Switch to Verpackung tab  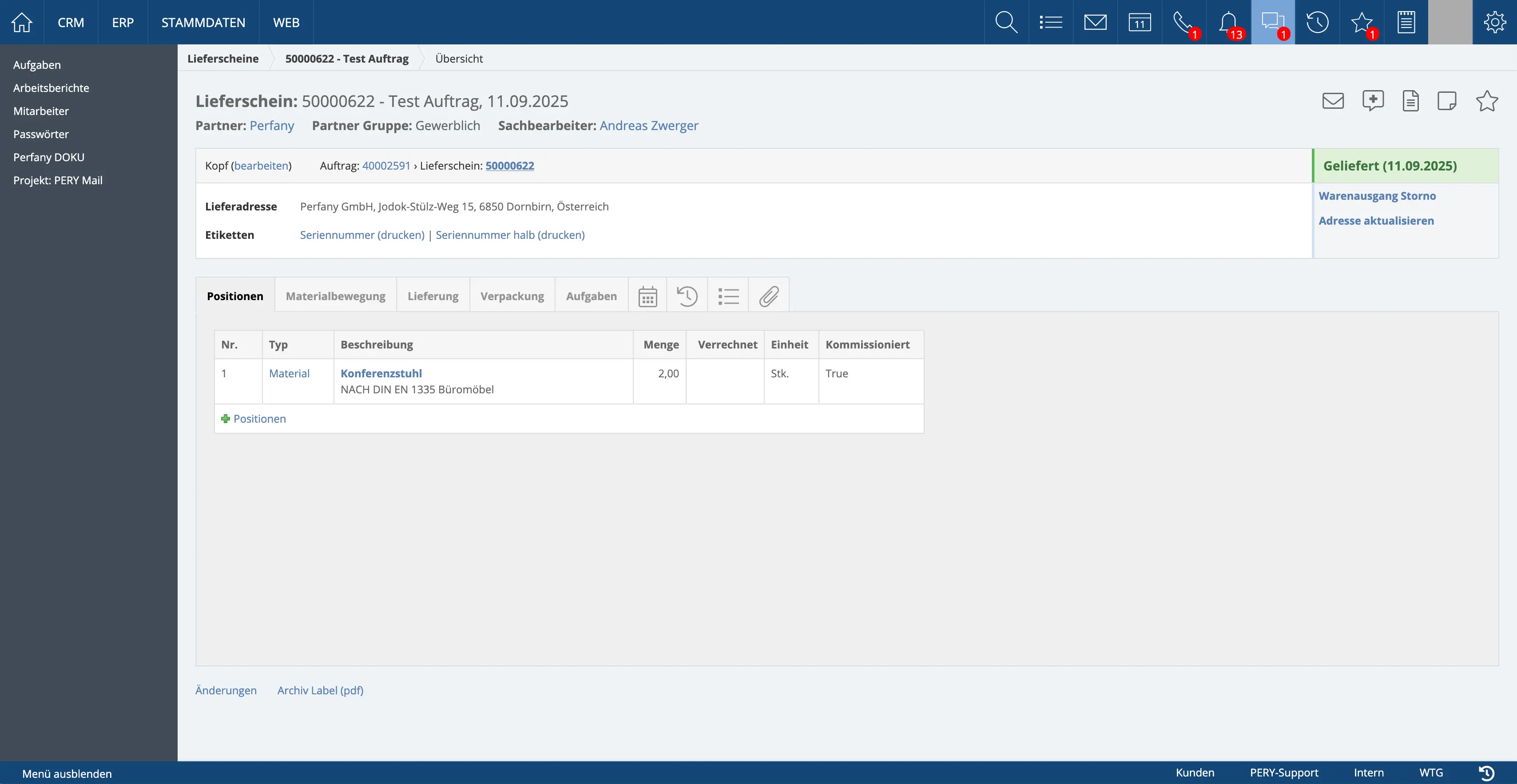(512, 296)
